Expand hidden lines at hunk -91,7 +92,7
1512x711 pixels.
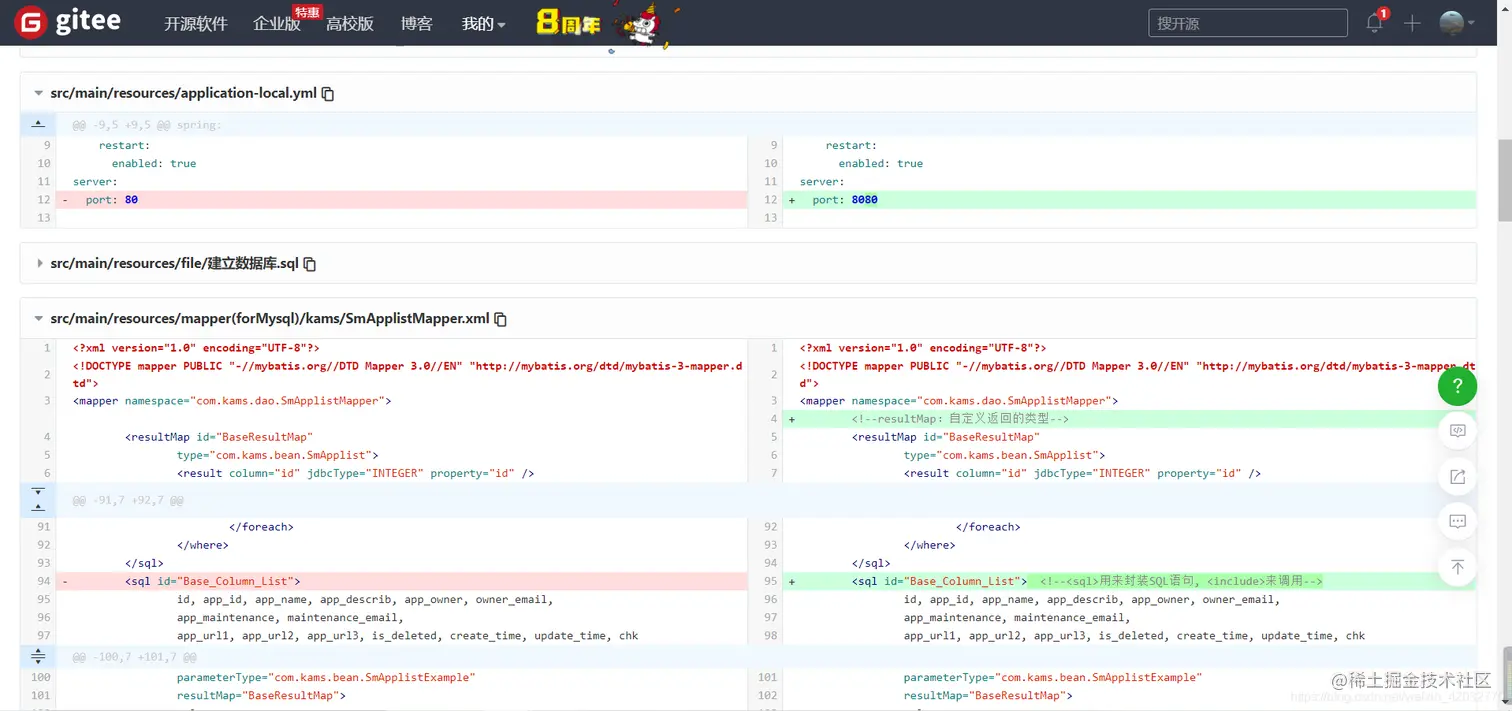pyautogui.click(x=38, y=500)
